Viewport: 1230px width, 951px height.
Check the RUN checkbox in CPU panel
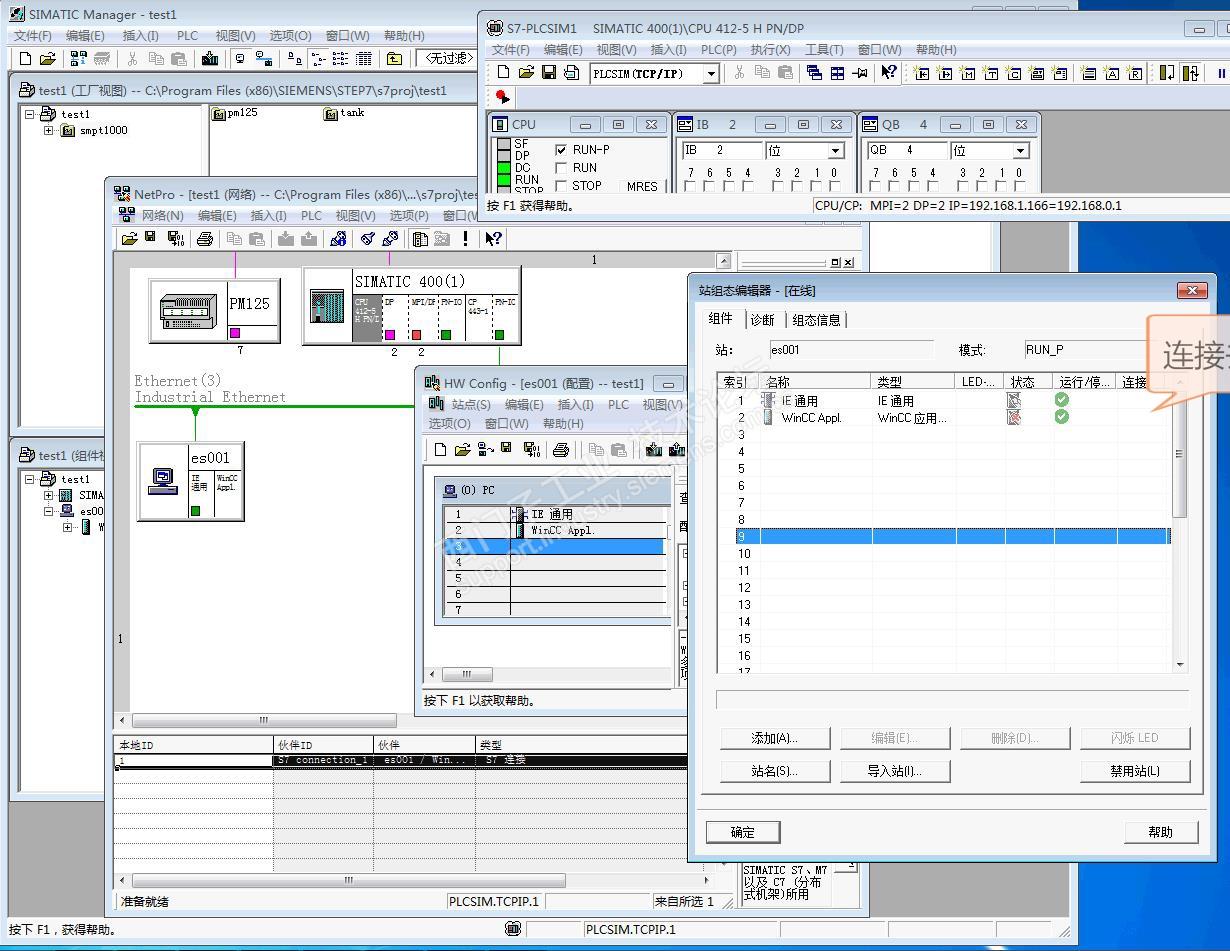[x=561, y=168]
